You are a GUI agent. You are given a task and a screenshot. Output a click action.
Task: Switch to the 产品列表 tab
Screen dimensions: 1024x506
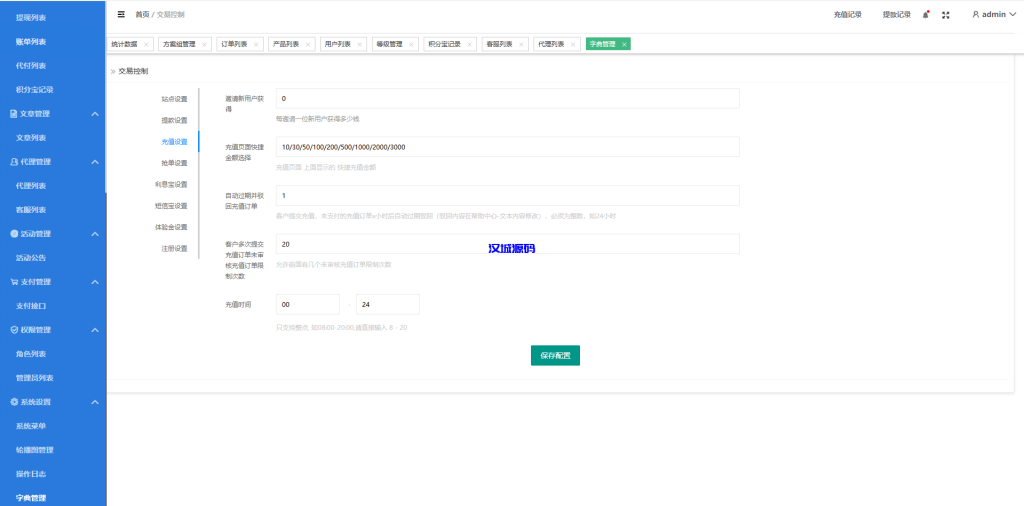pyautogui.click(x=286, y=45)
